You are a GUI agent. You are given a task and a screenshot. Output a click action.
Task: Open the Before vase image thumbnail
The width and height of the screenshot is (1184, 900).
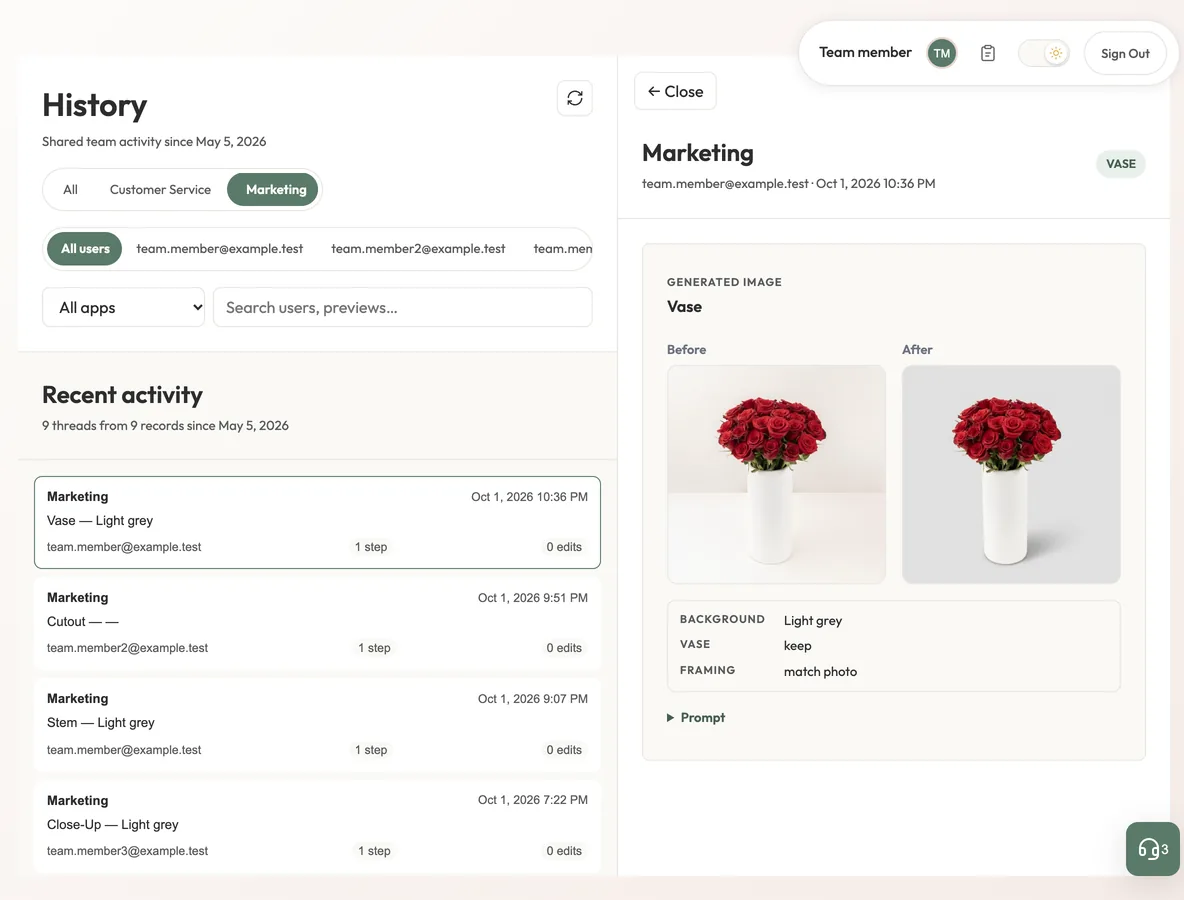click(x=776, y=474)
